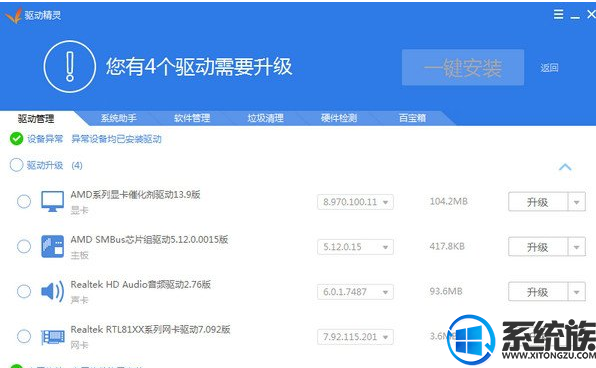This screenshot has width=596, height=368.
Task: Minimize the 驱动精灵 window
Action: 575,17
